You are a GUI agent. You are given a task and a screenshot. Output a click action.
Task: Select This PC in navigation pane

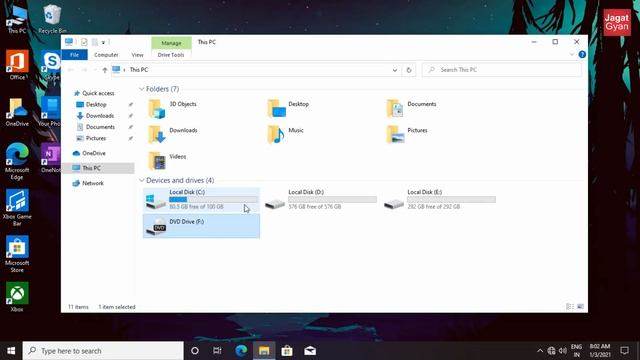click(98, 168)
